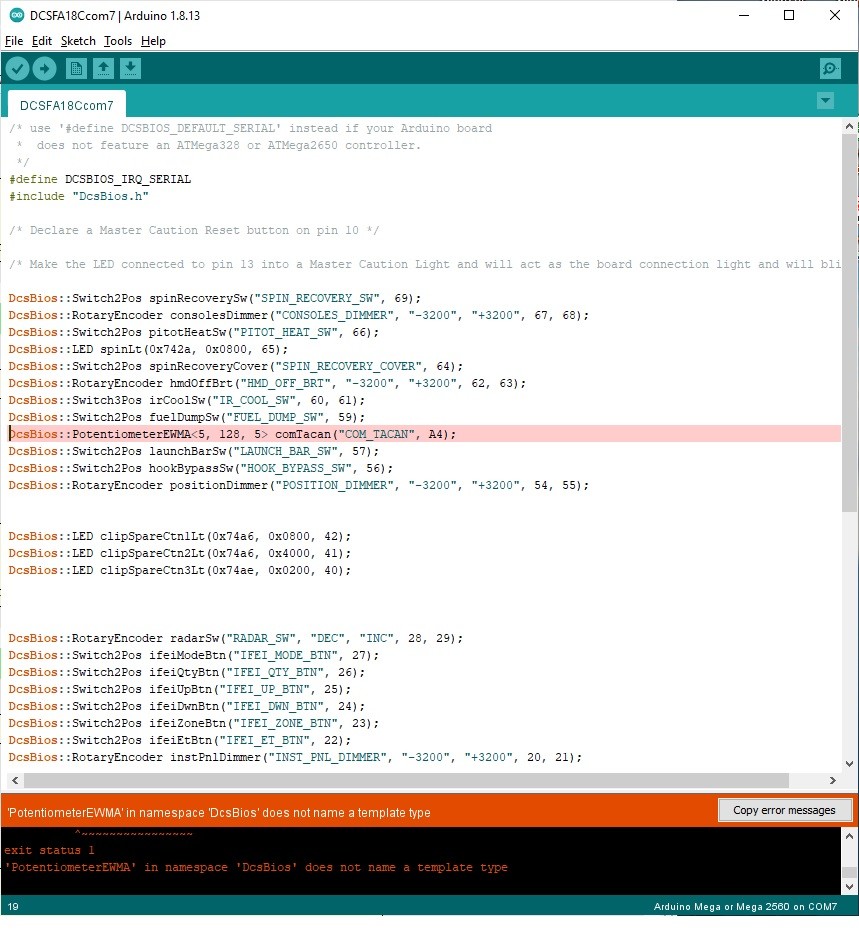The image size is (859, 943).
Task: Click the Master Caution Reset comment line
Action: (194, 230)
